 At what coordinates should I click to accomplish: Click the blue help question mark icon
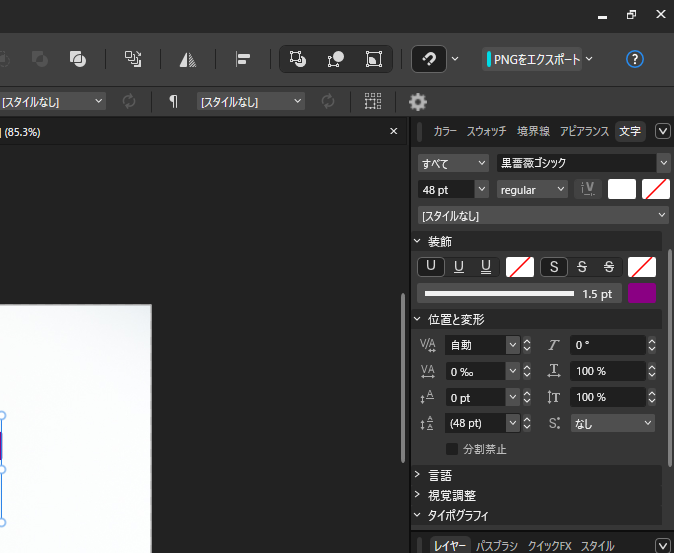(634, 59)
